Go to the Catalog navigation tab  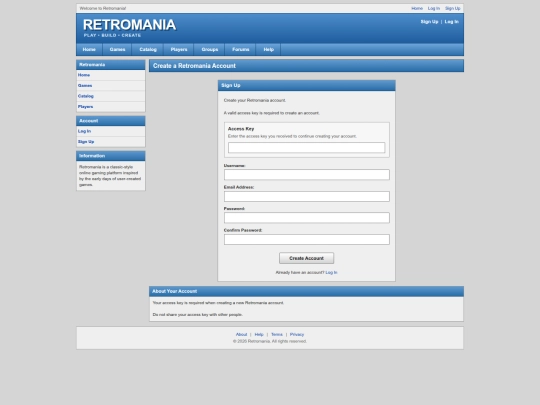[x=148, y=50]
